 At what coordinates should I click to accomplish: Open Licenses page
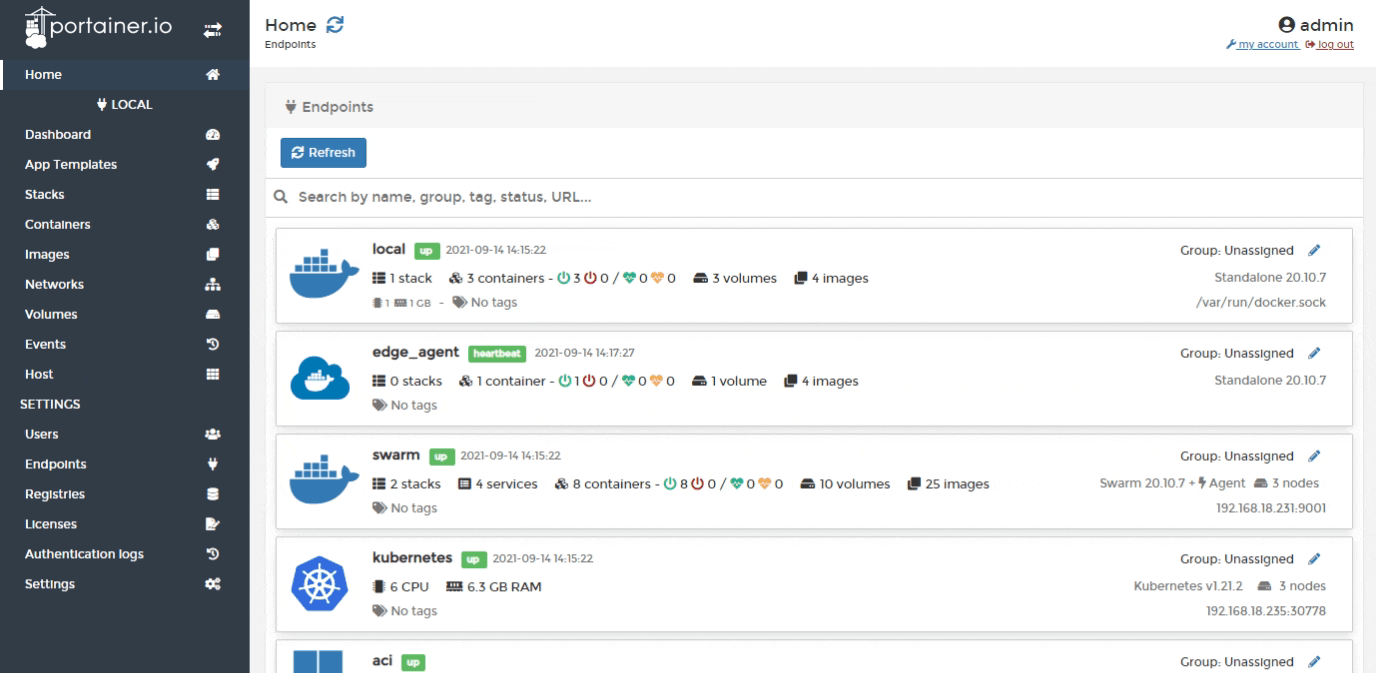point(51,524)
